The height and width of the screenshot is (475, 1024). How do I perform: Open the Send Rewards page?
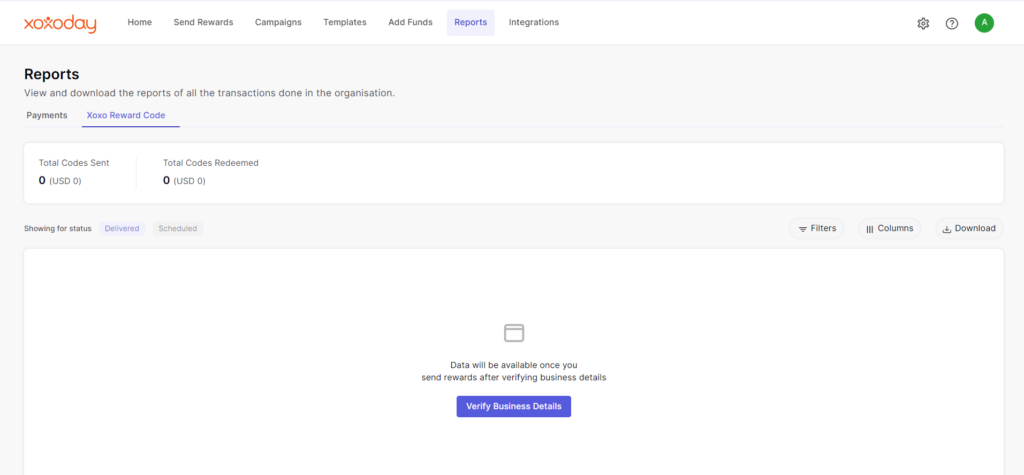click(x=203, y=22)
